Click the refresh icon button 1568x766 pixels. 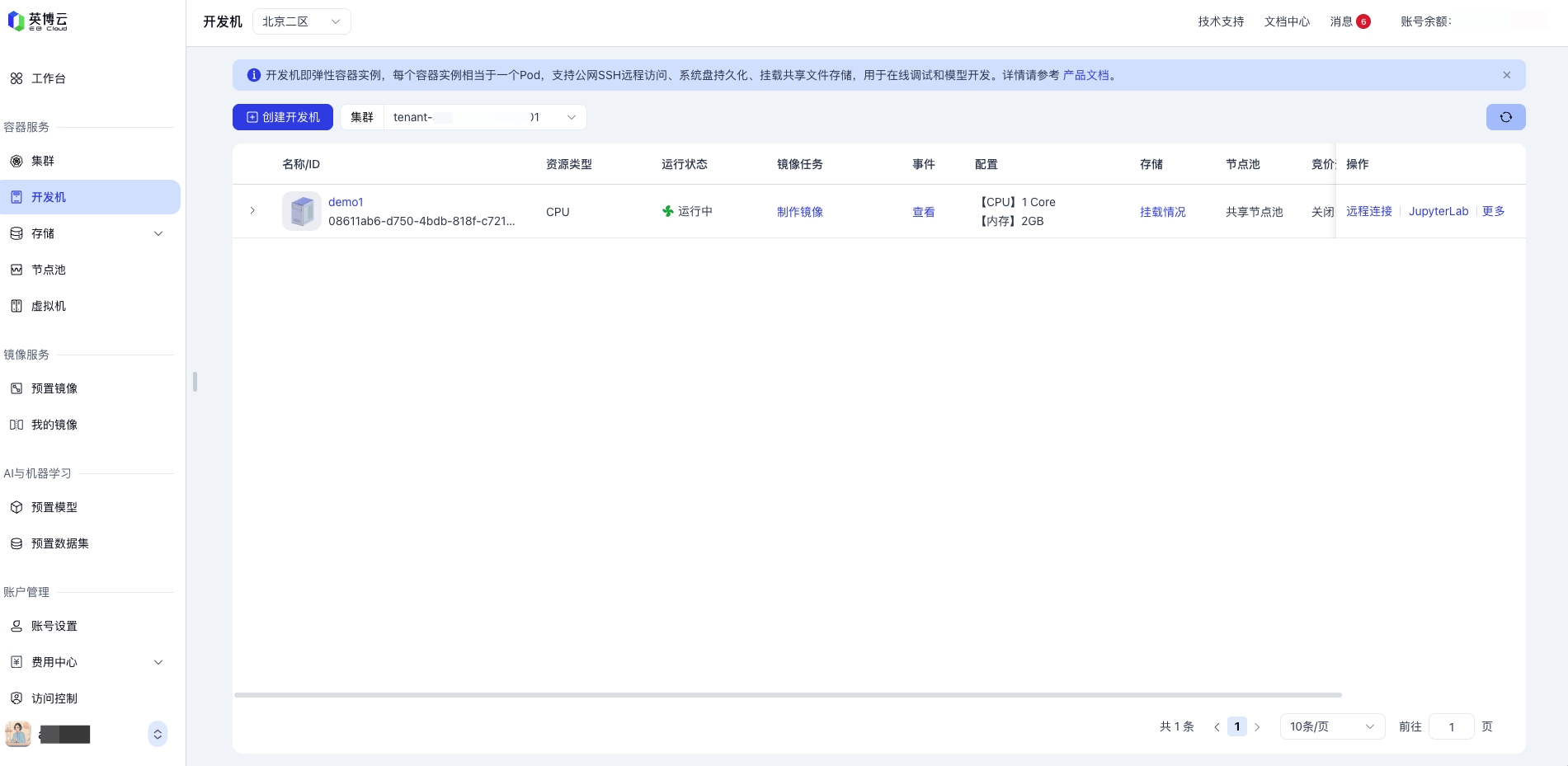(x=1505, y=117)
